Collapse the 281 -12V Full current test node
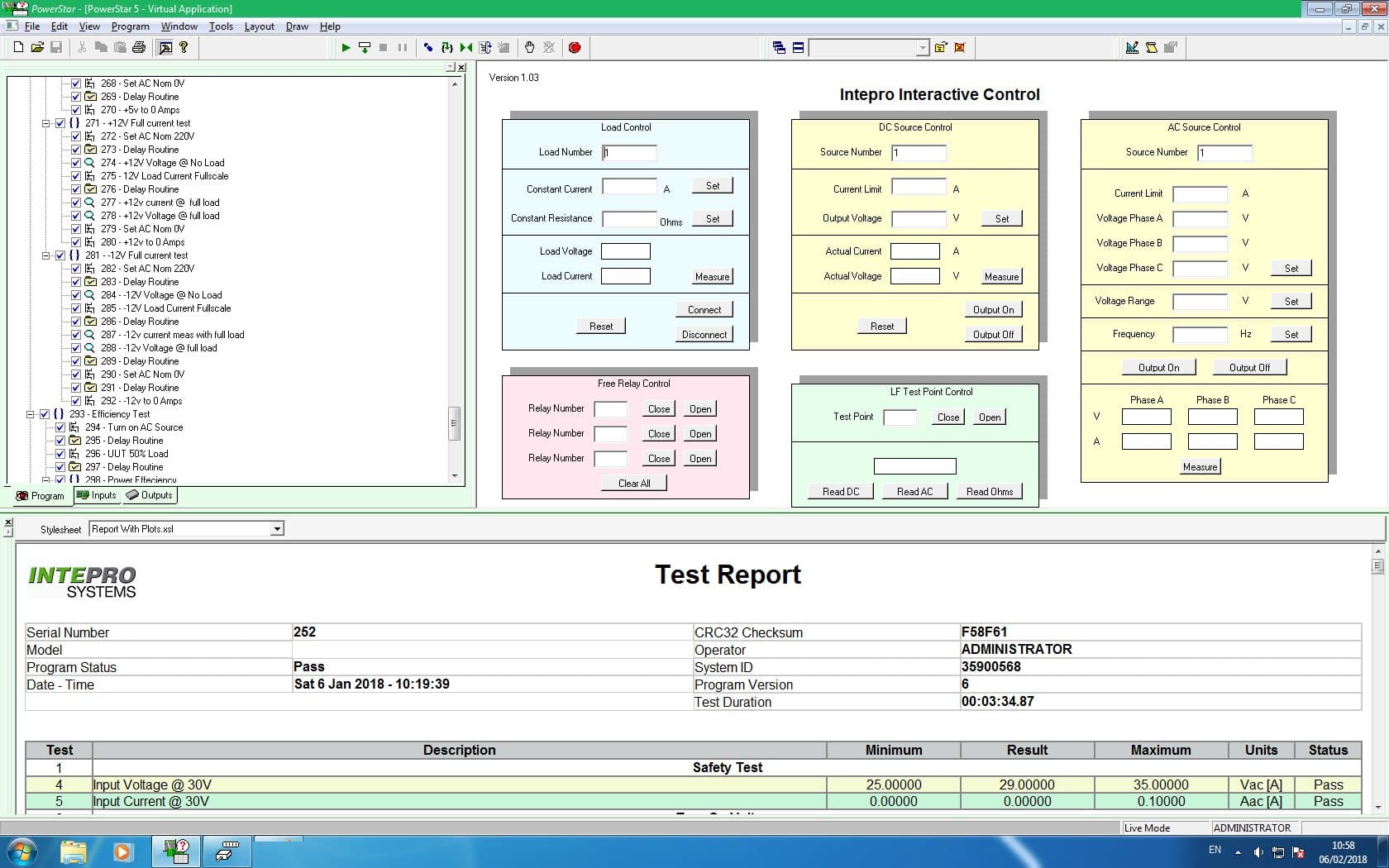Image resolution: width=1389 pixels, height=868 pixels. click(46, 255)
